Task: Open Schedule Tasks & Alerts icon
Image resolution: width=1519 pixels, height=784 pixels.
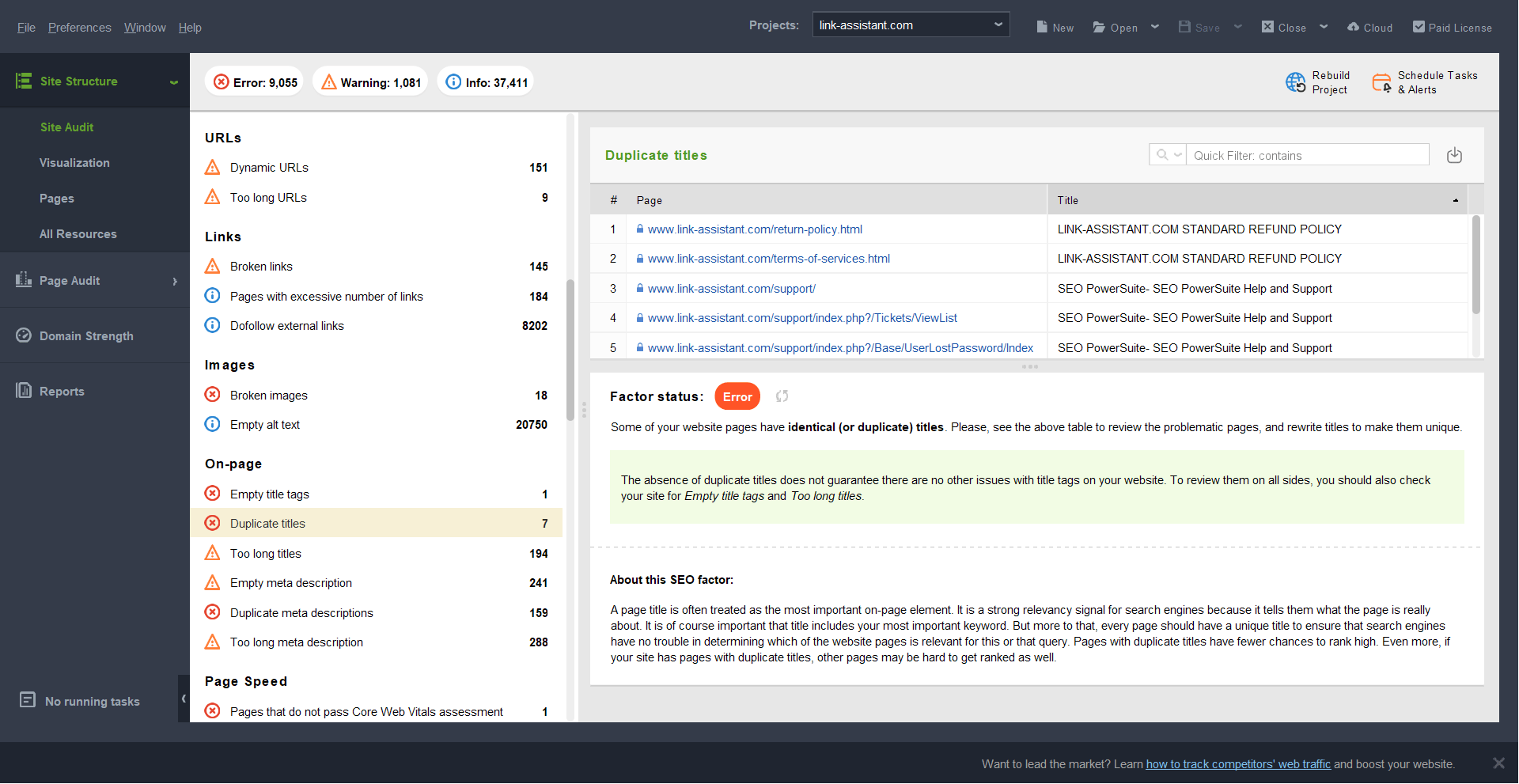Action: pos(1382,82)
